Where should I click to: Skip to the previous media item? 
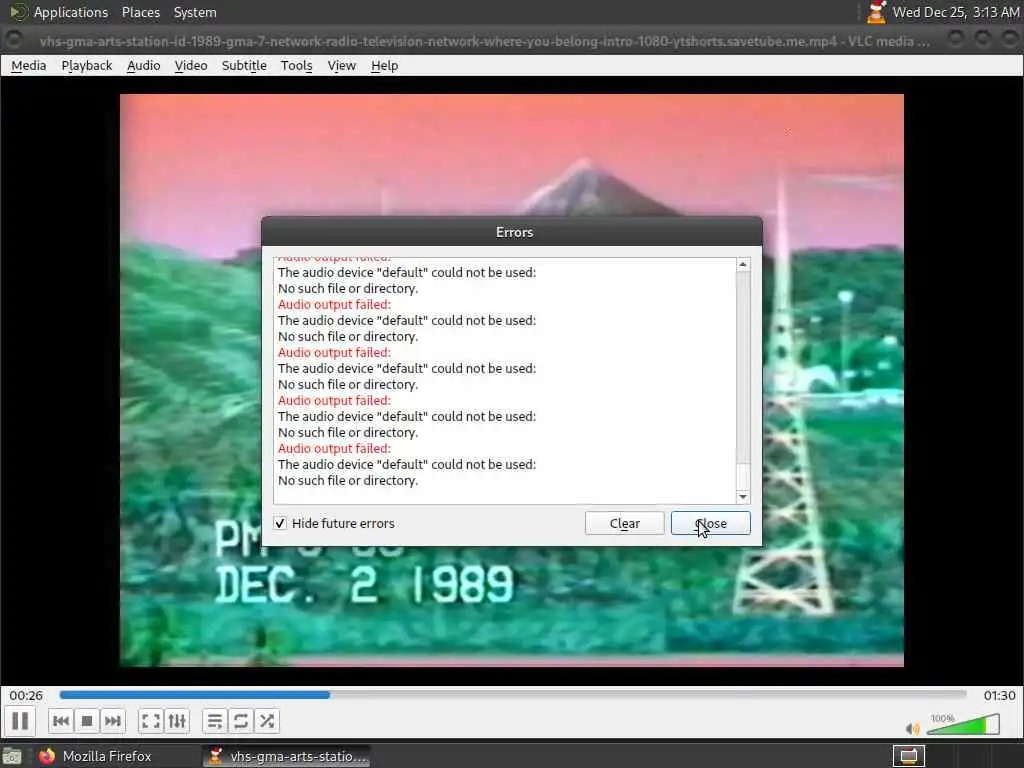(61, 721)
